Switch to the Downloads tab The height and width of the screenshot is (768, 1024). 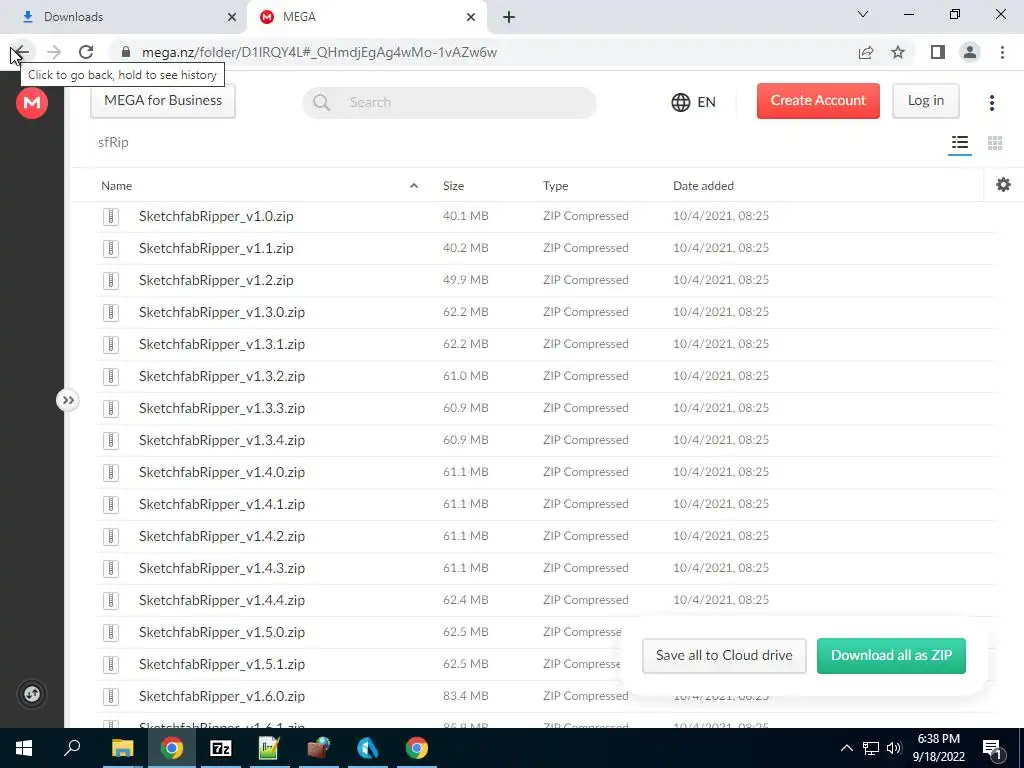[123, 17]
